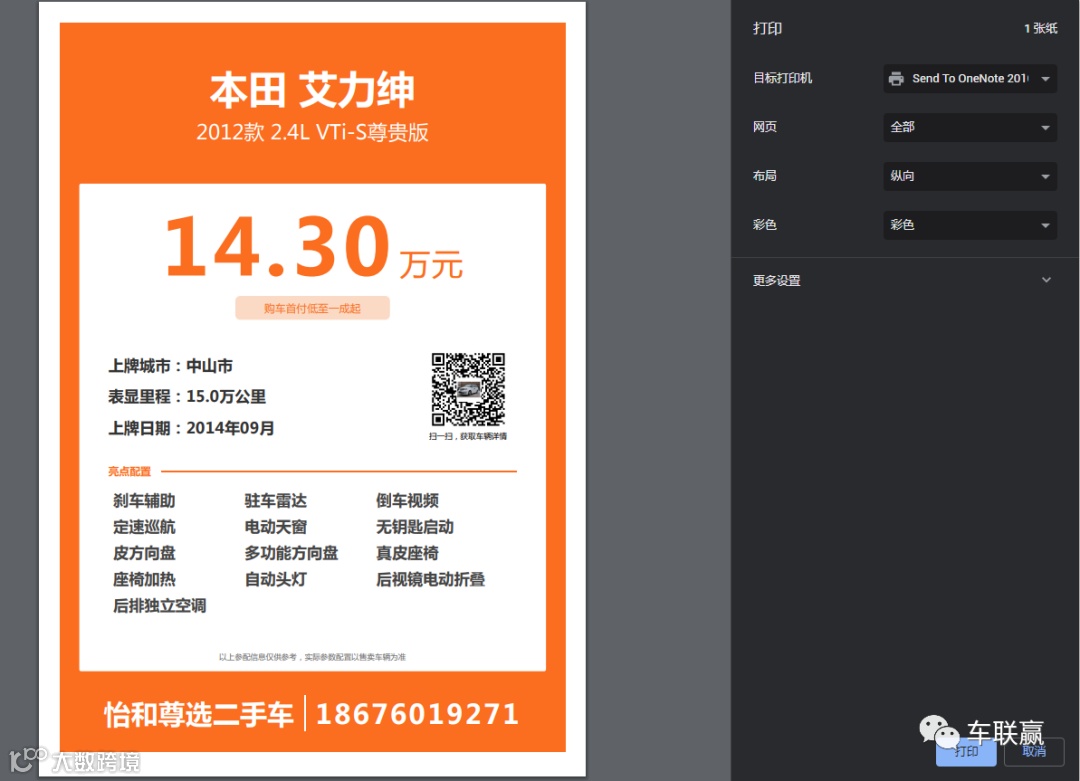The image size is (1080, 781).
Task: Click the 倒车视频 feature text
Action: click(407, 501)
